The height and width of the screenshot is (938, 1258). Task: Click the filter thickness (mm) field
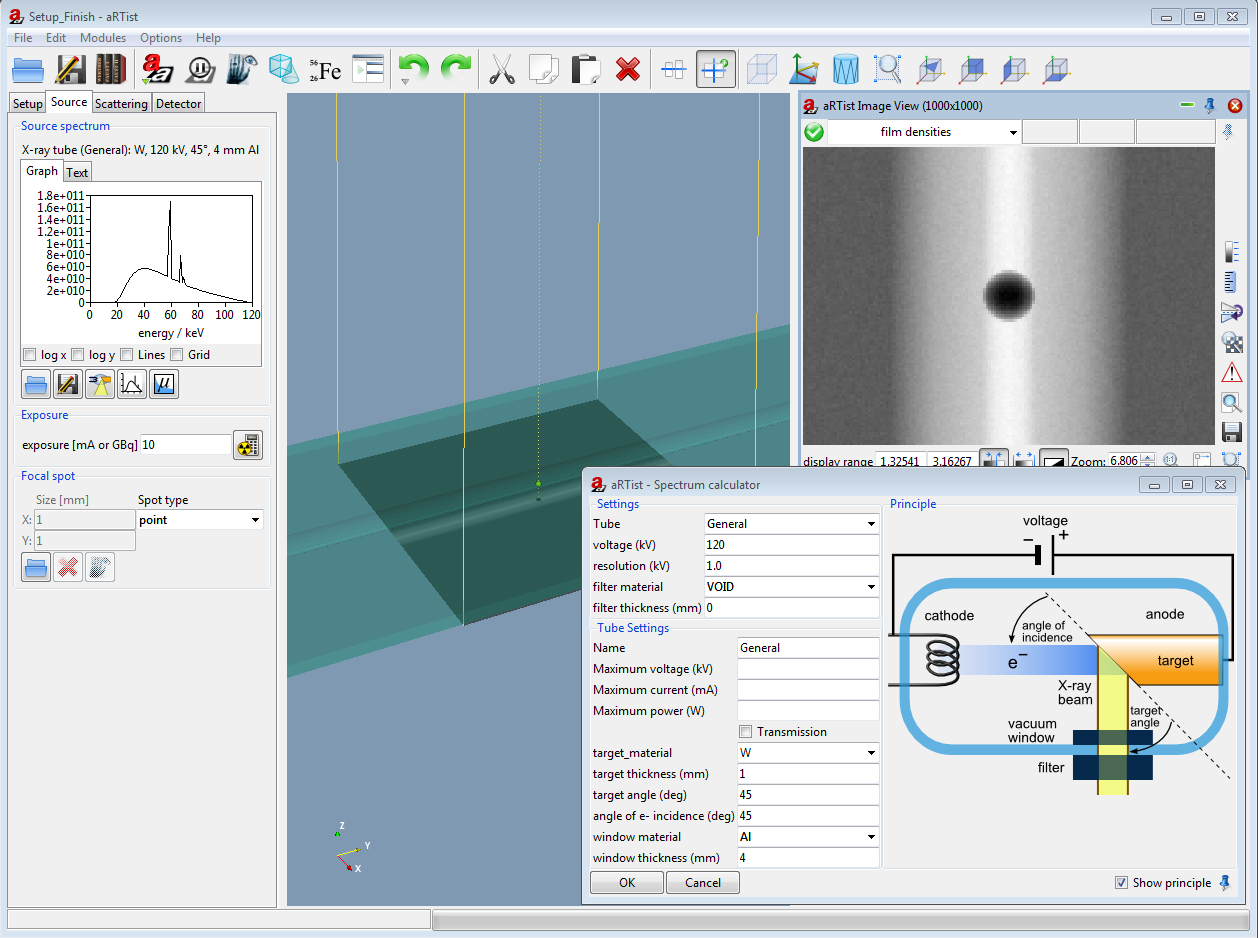[x=792, y=608]
